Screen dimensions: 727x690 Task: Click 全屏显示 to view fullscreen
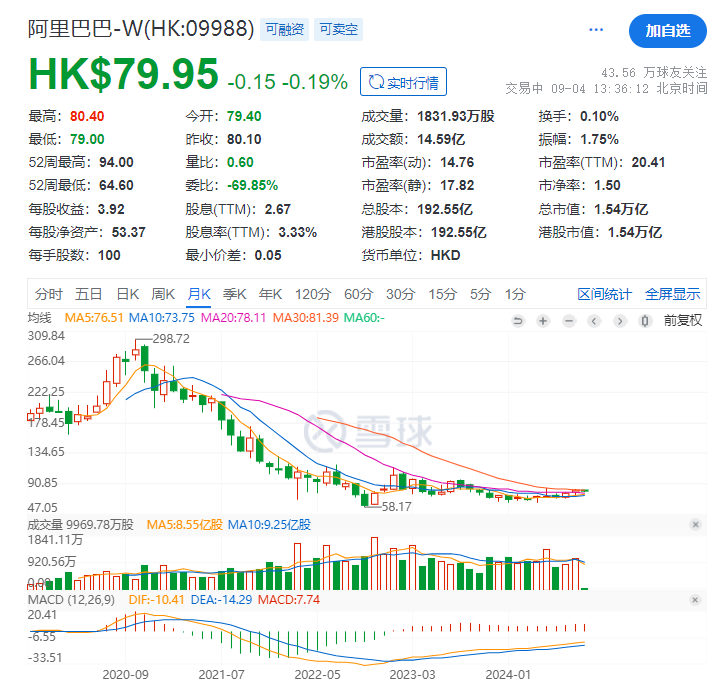pos(672,294)
